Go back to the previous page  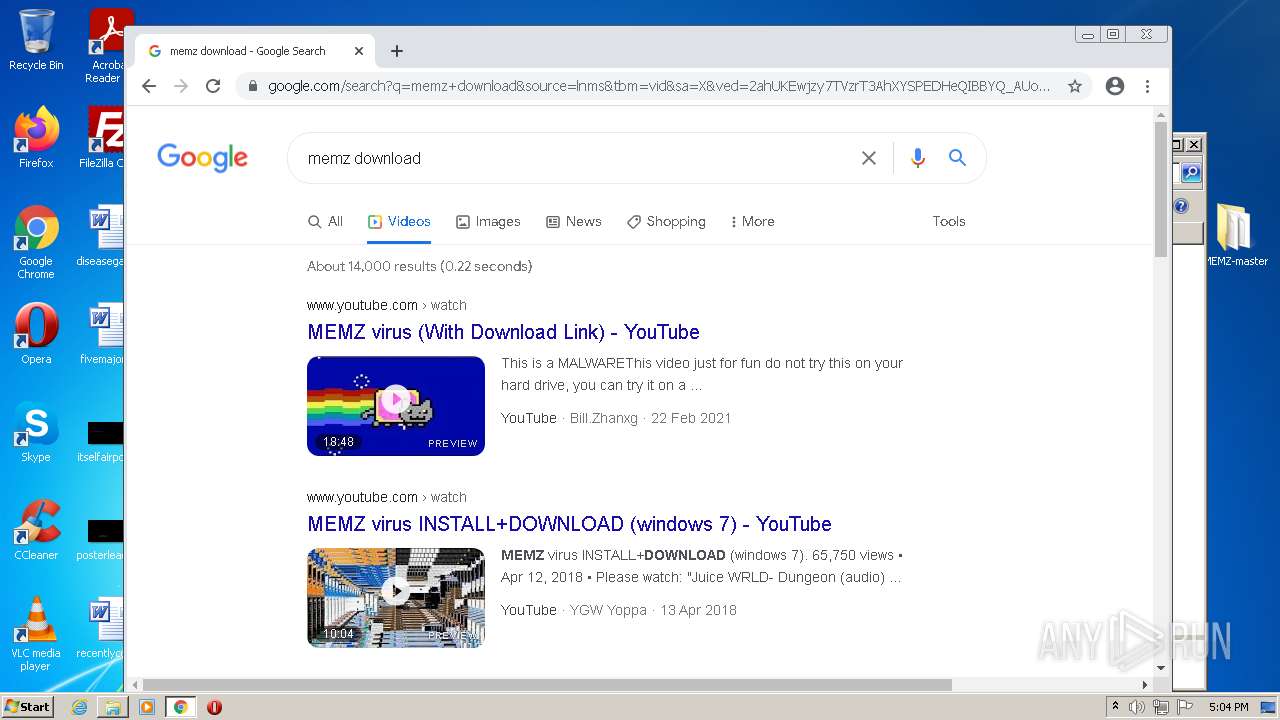pos(149,86)
